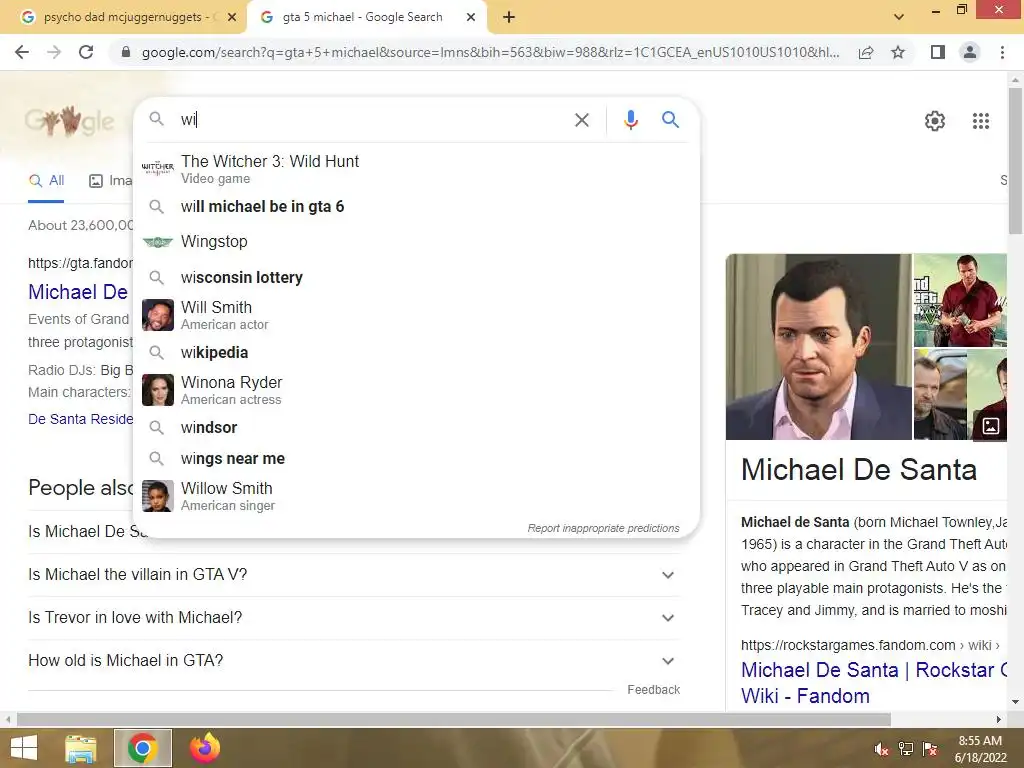
Task: Select the Images results tab
Action: coord(110,181)
